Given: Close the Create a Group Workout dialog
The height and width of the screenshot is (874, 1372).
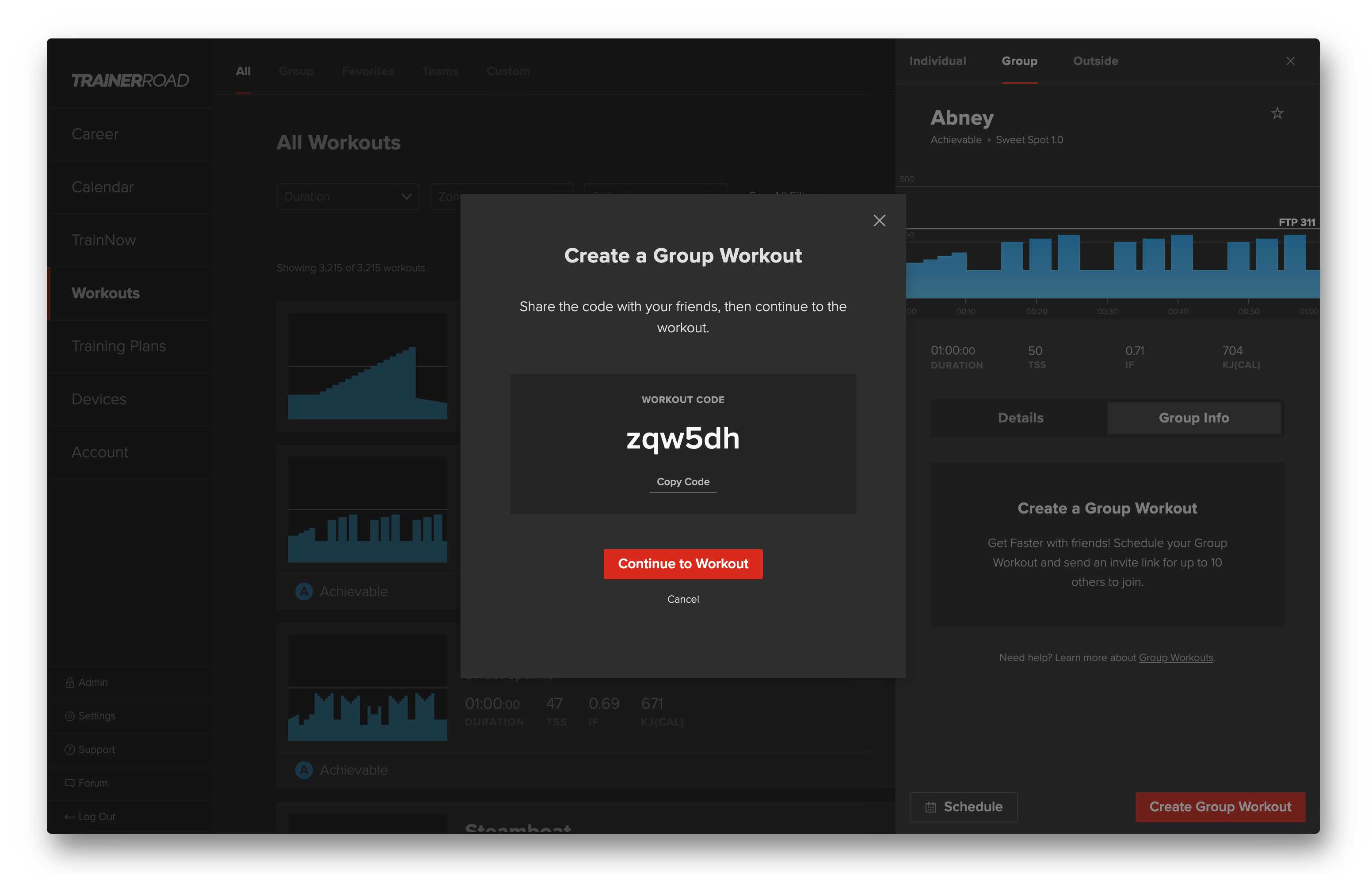Looking at the screenshot, I should tap(879, 220).
